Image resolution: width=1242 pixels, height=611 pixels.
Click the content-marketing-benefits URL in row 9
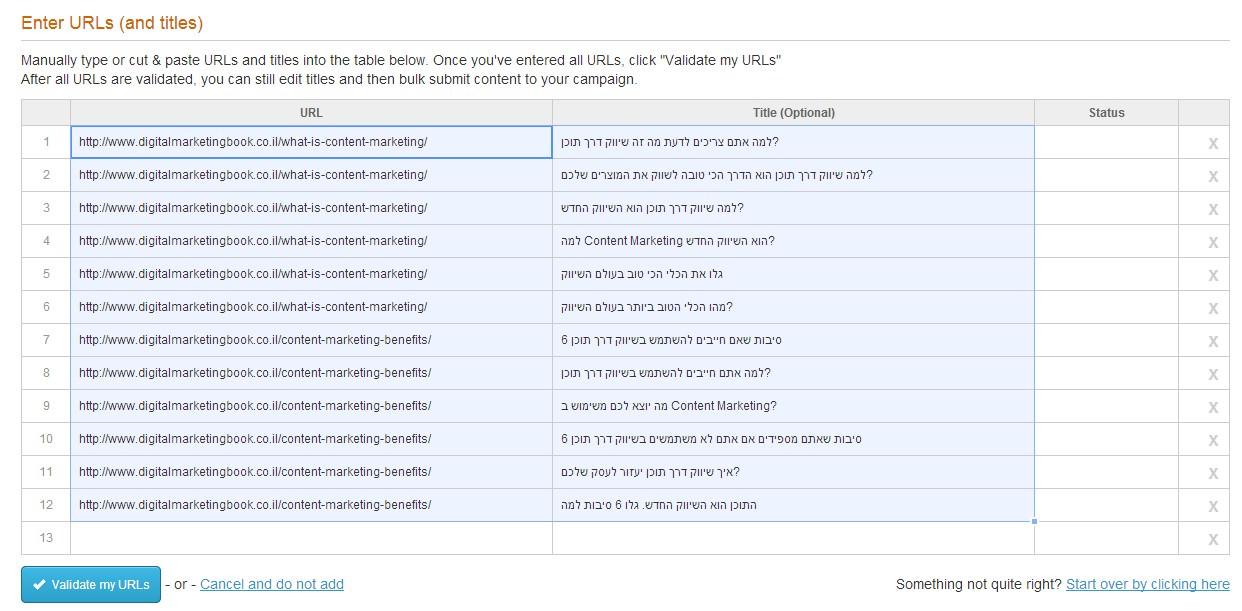(311, 406)
